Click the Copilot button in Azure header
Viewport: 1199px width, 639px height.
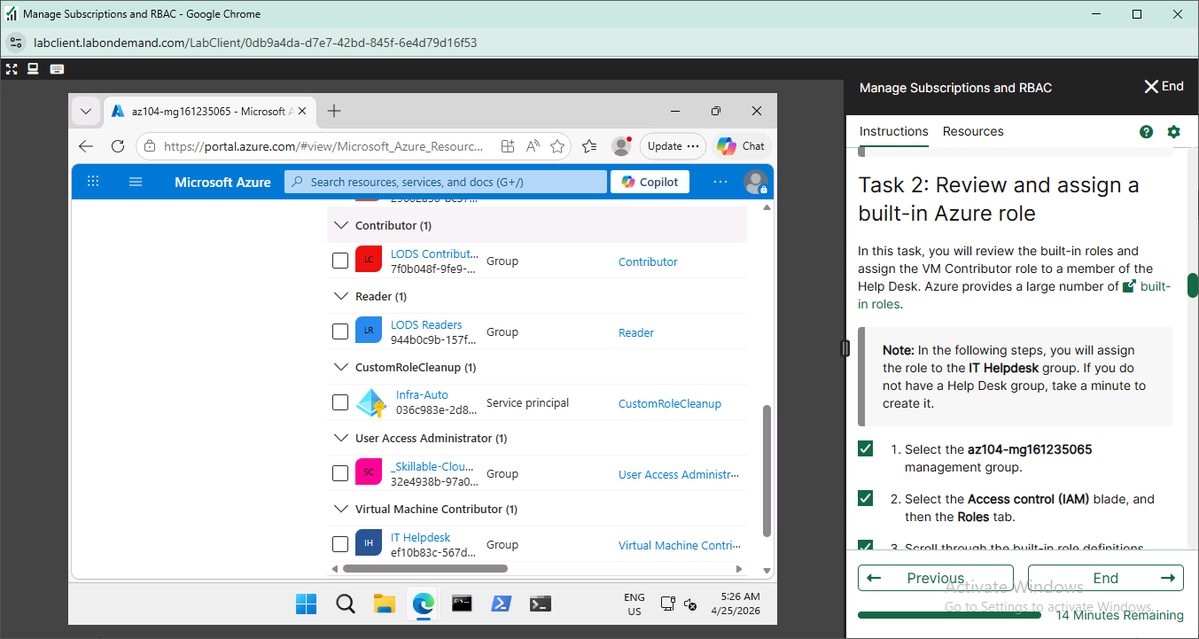pos(650,182)
